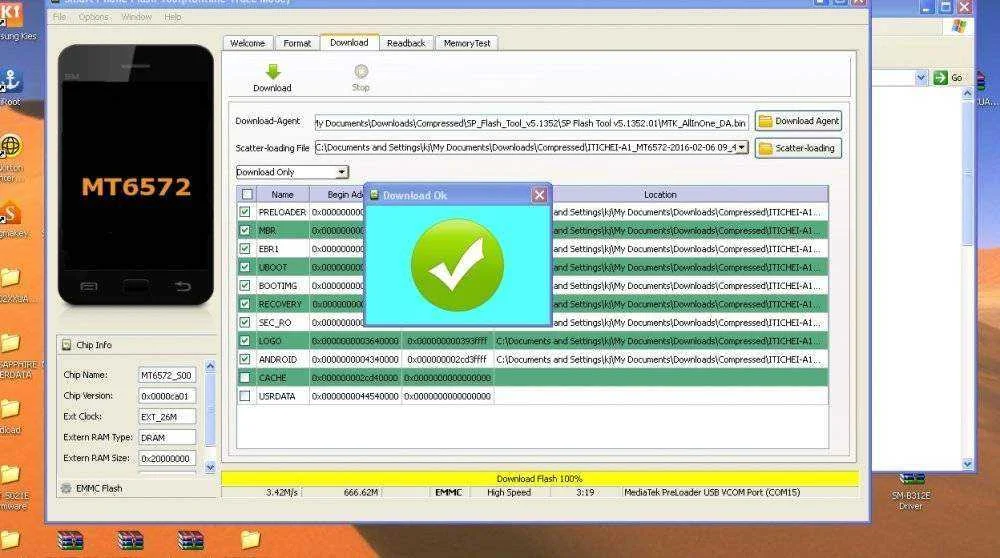Open the Download Agent folder button
This screenshot has height=558, width=1000.
coord(798,121)
